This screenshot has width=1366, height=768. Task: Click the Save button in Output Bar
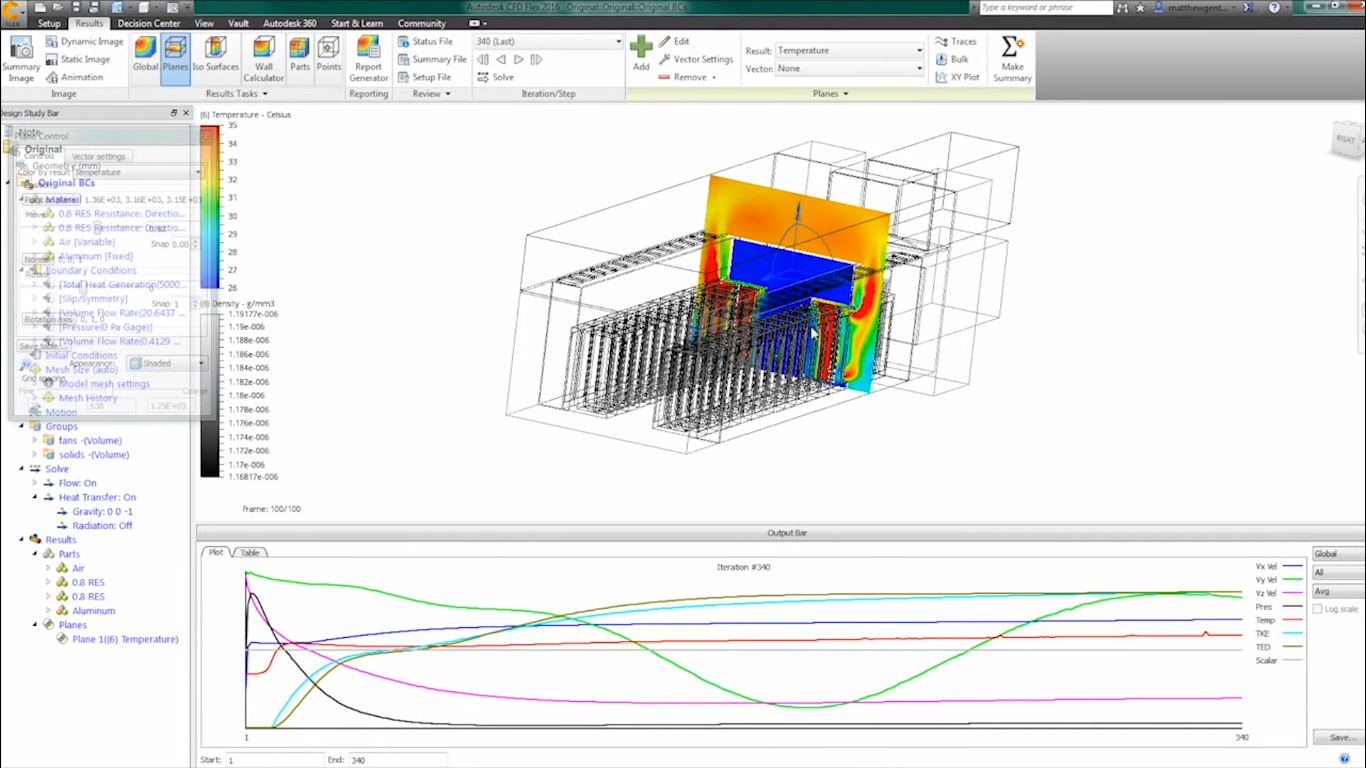pyautogui.click(x=1340, y=737)
